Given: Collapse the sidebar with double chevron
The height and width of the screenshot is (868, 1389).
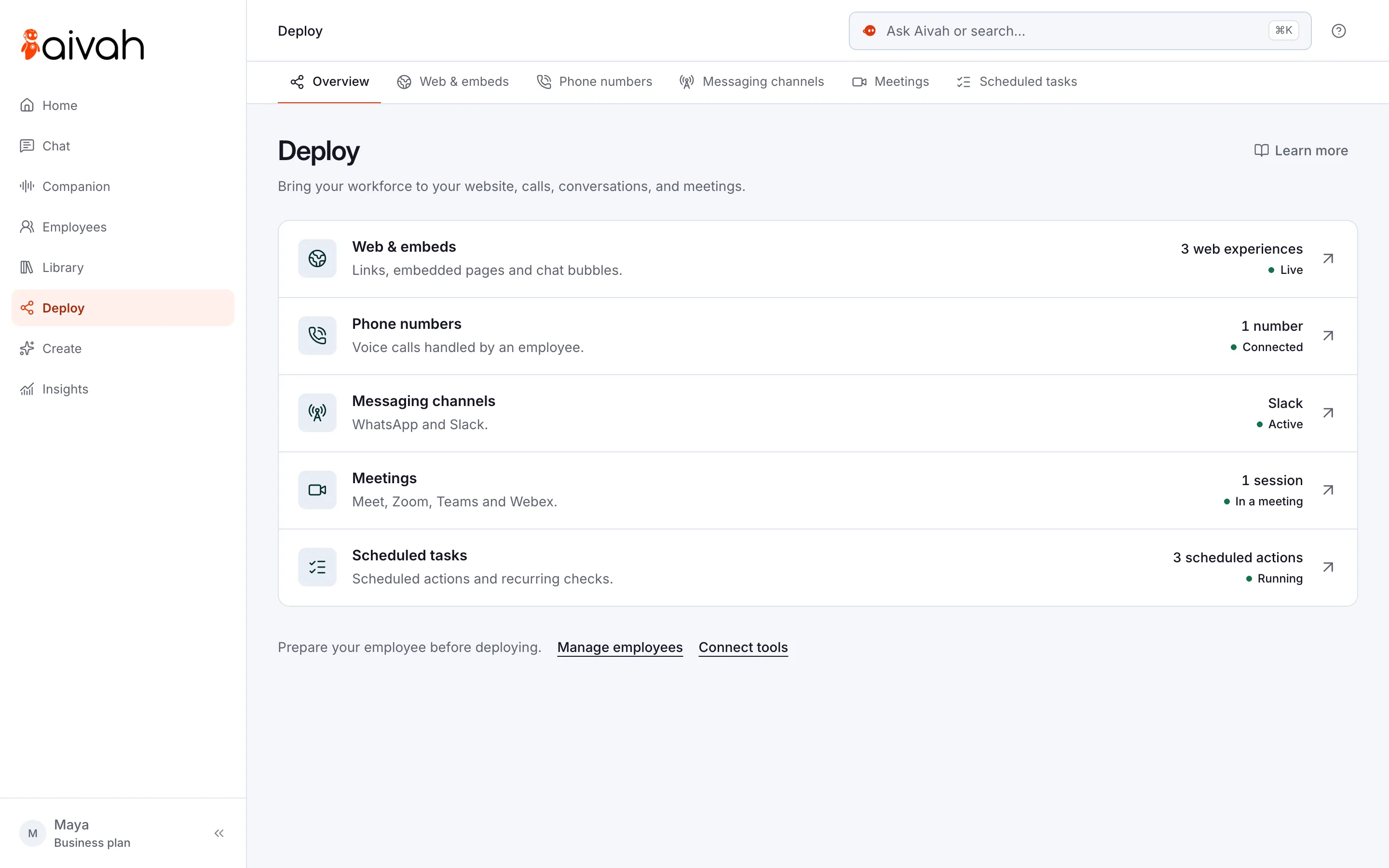Looking at the screenshot, I should [x=218, y=833].
